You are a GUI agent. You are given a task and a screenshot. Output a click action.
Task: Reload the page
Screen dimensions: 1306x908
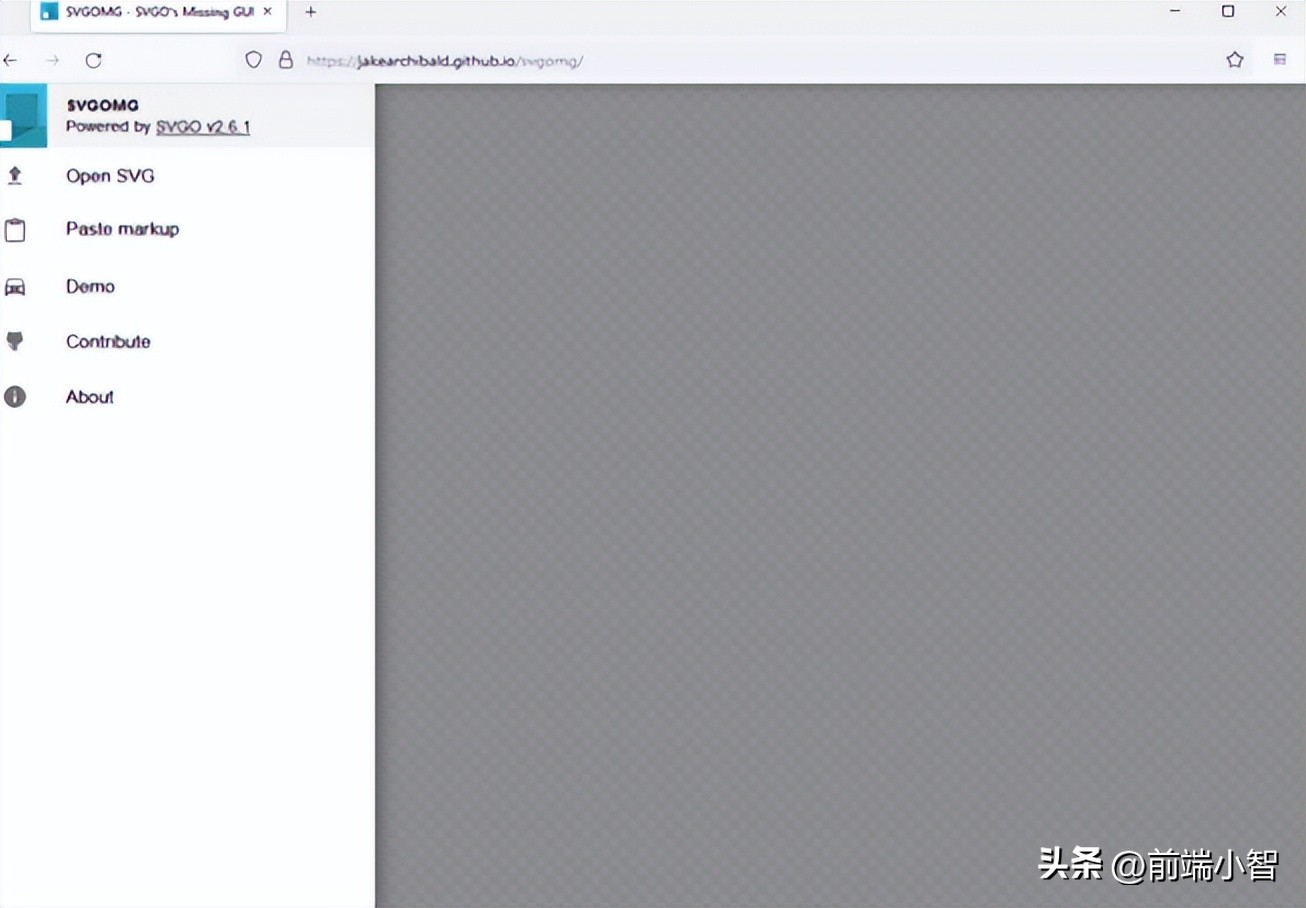tap(93, 60)
